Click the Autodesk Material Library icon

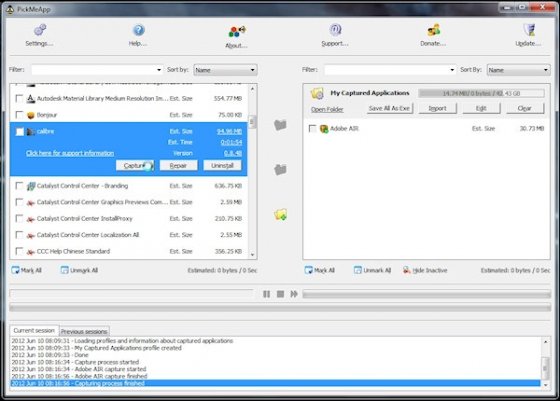(31, 99)
